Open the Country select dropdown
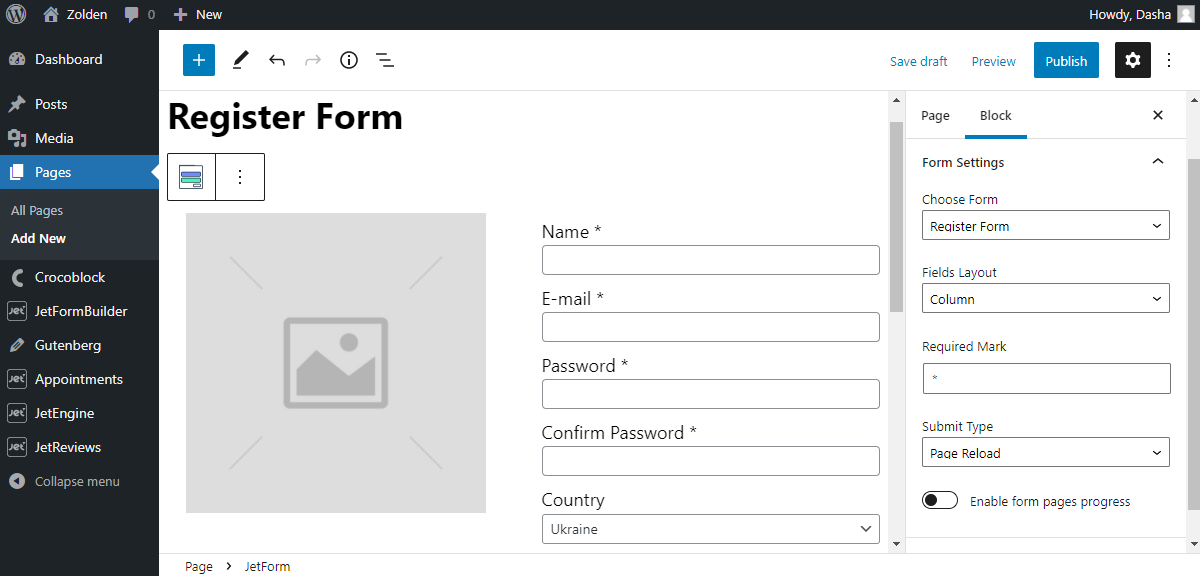 point(710,529)
